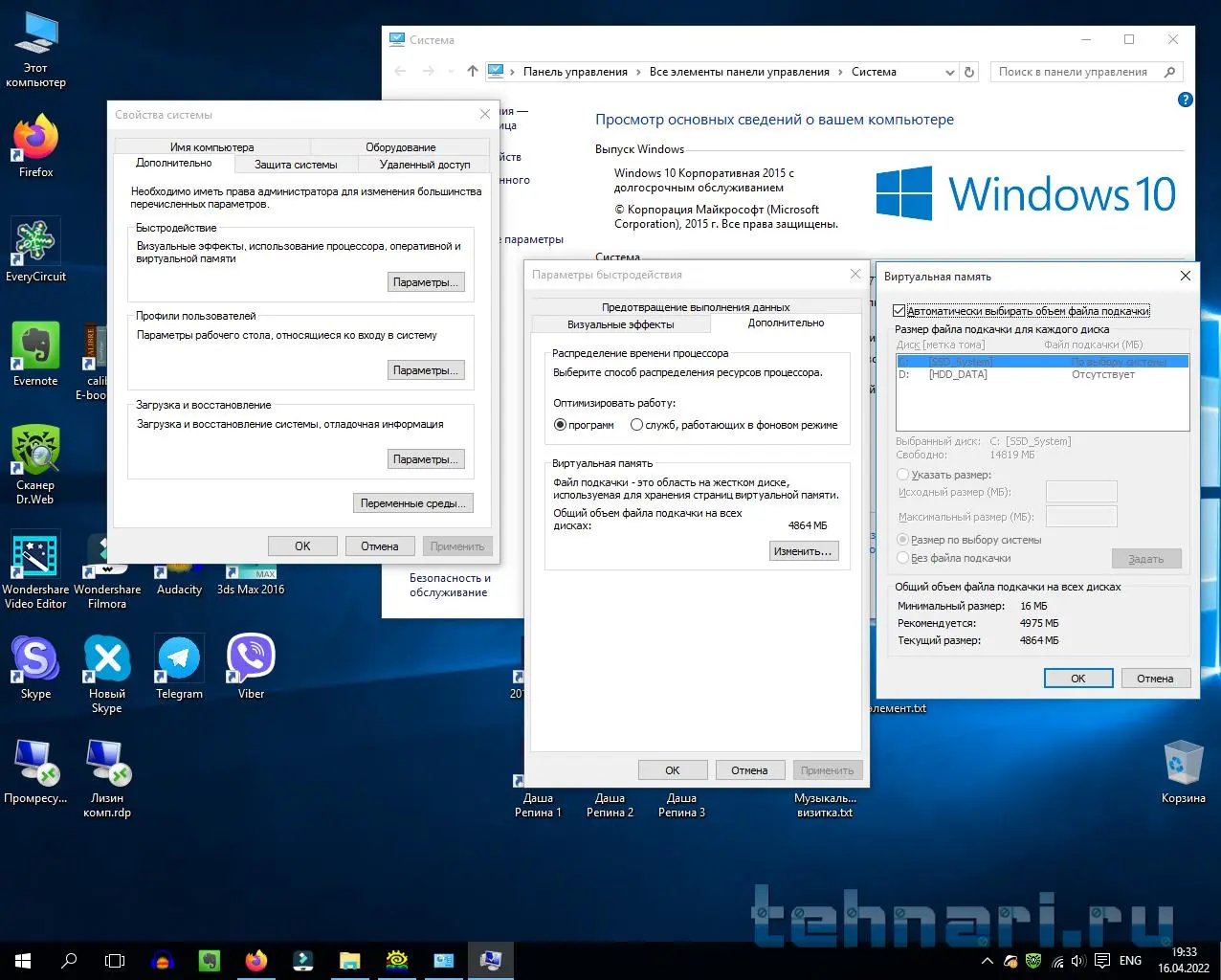Select the programs optimization radio button
Screen dimensions: 1221x980
point(561,425)
